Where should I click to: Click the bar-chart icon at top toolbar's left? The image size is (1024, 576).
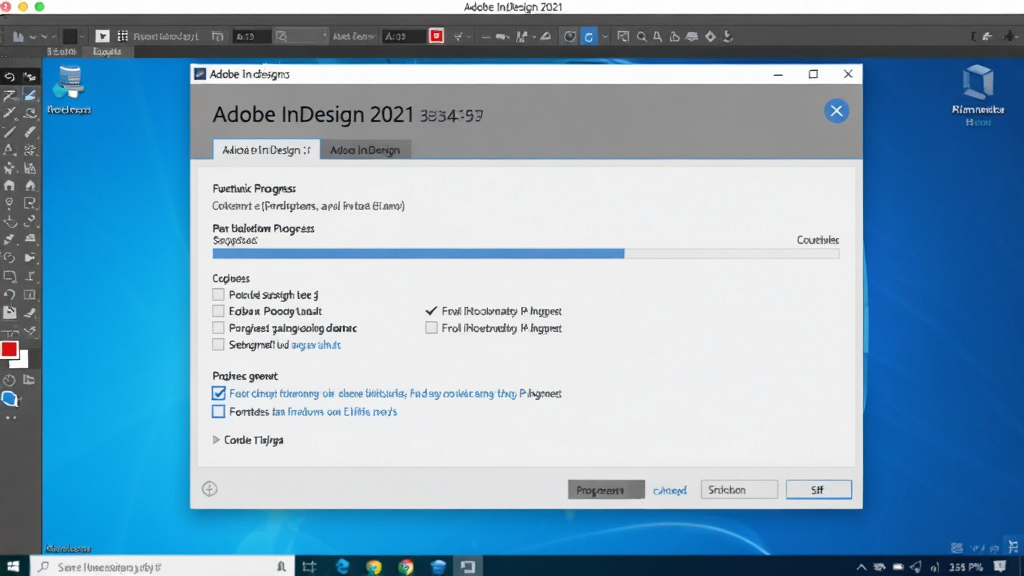tap(18, 37)
